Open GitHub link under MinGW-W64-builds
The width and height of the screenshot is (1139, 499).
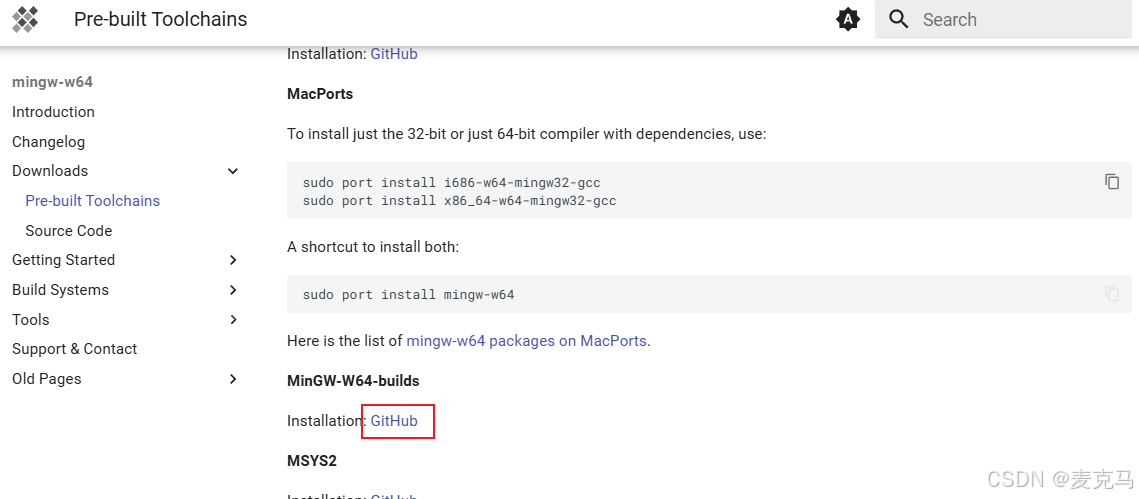coord(394,421)
